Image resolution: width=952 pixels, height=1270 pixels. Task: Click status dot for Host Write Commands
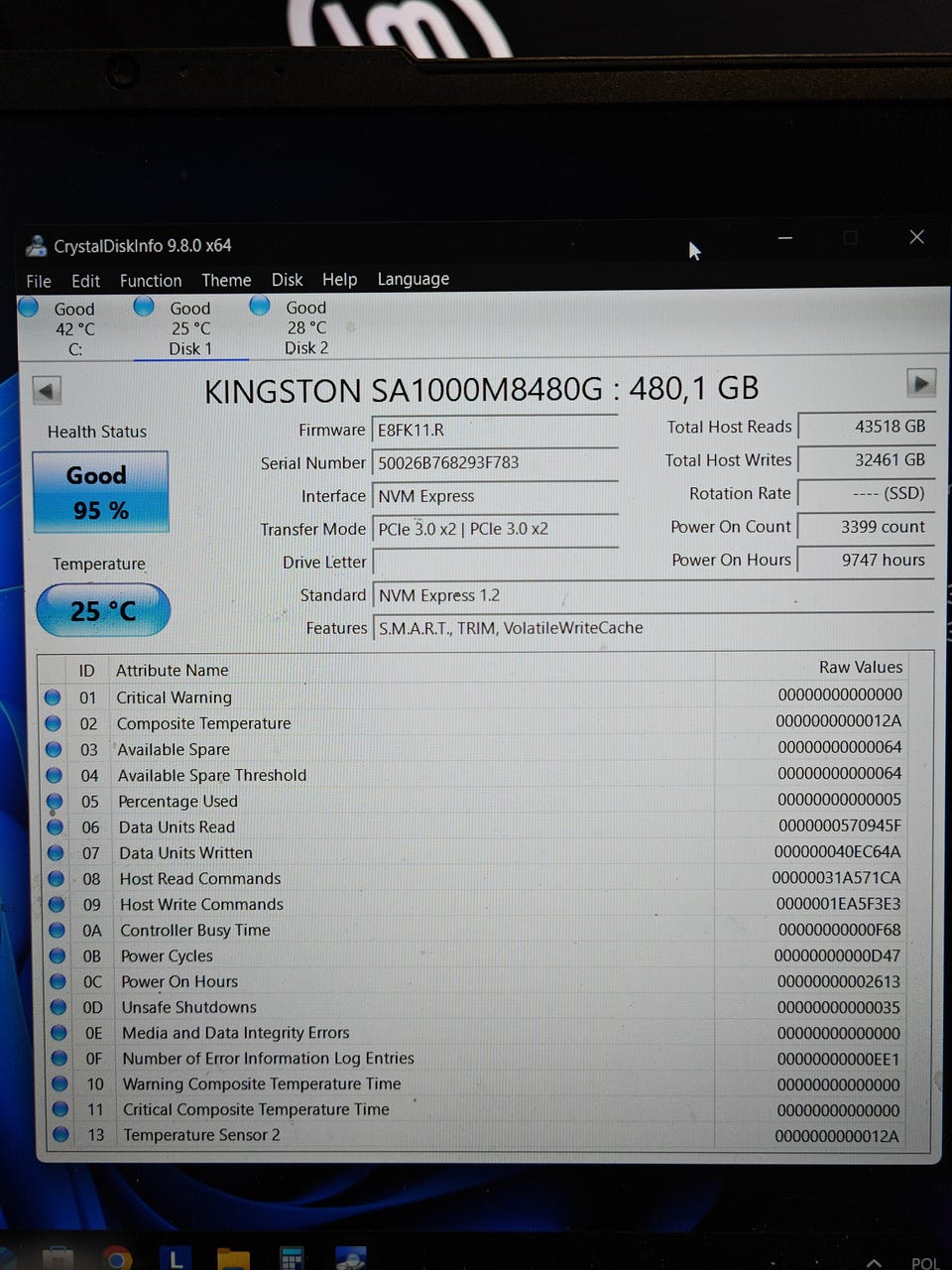[x=57, y=904]
